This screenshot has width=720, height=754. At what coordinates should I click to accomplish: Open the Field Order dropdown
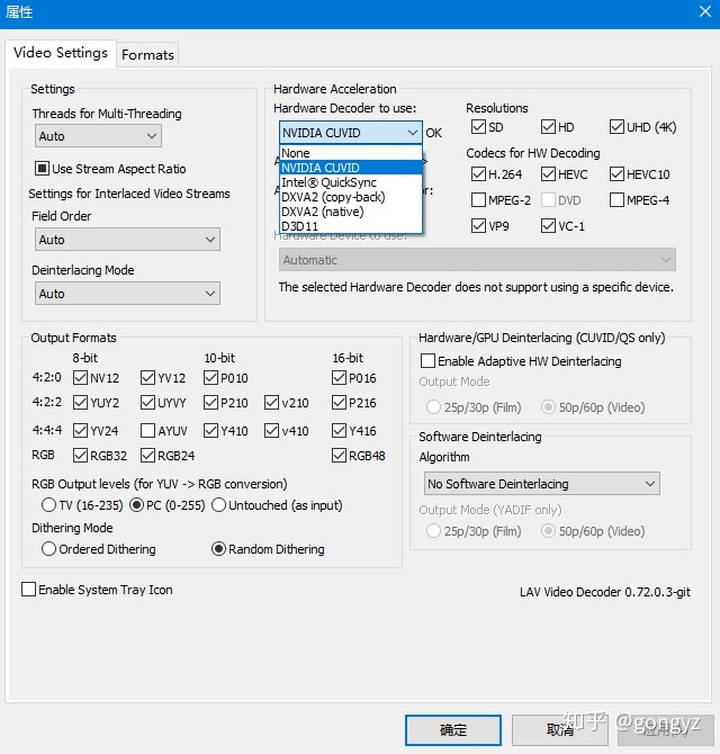pos(126,240)
